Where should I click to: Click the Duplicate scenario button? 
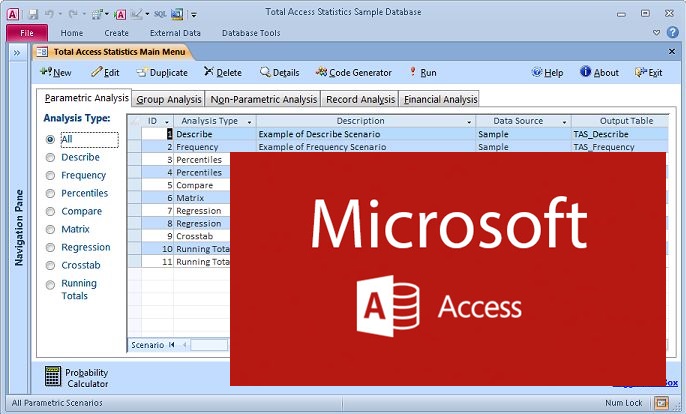coord(162,73)
